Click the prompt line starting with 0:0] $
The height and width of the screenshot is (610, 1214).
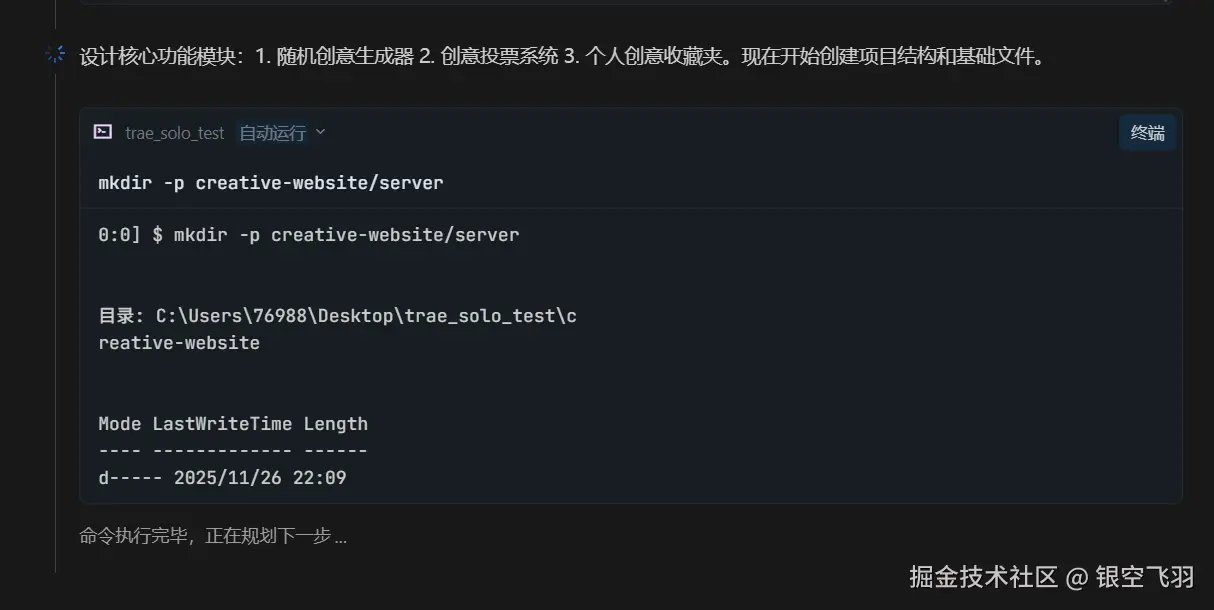(x=308, y=235)
